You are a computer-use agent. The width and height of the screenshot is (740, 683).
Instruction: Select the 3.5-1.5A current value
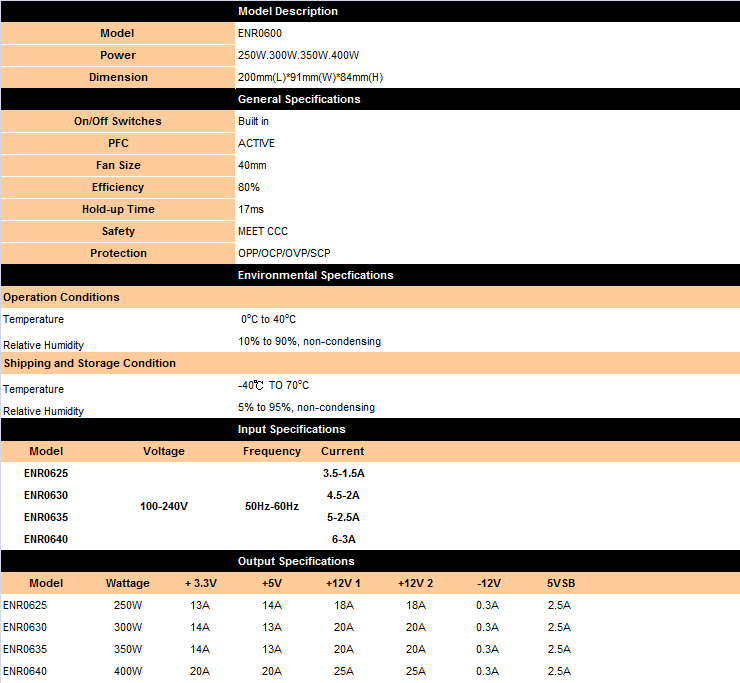[343, 473]
